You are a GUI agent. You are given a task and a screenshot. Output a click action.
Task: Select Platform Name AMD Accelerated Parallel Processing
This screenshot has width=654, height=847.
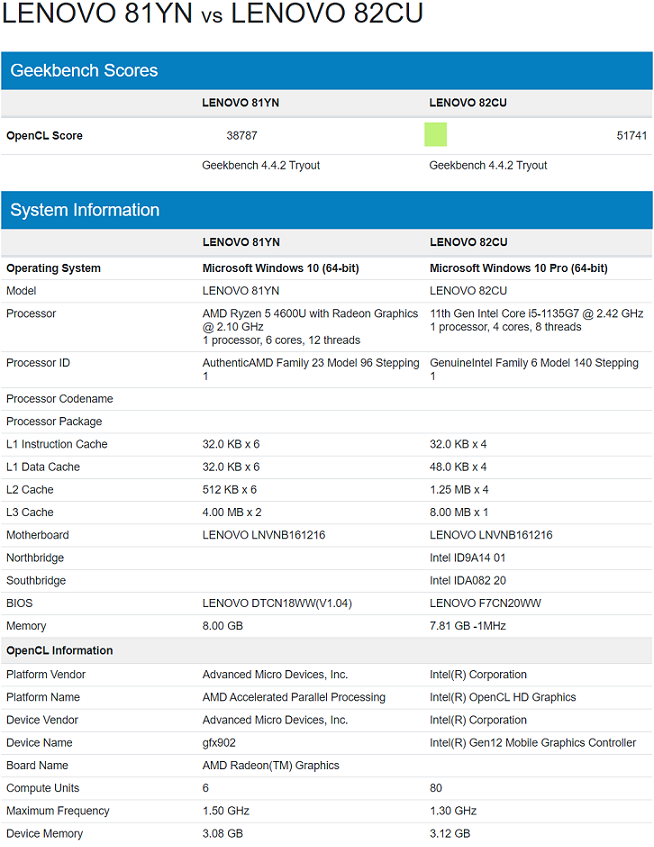294,697
